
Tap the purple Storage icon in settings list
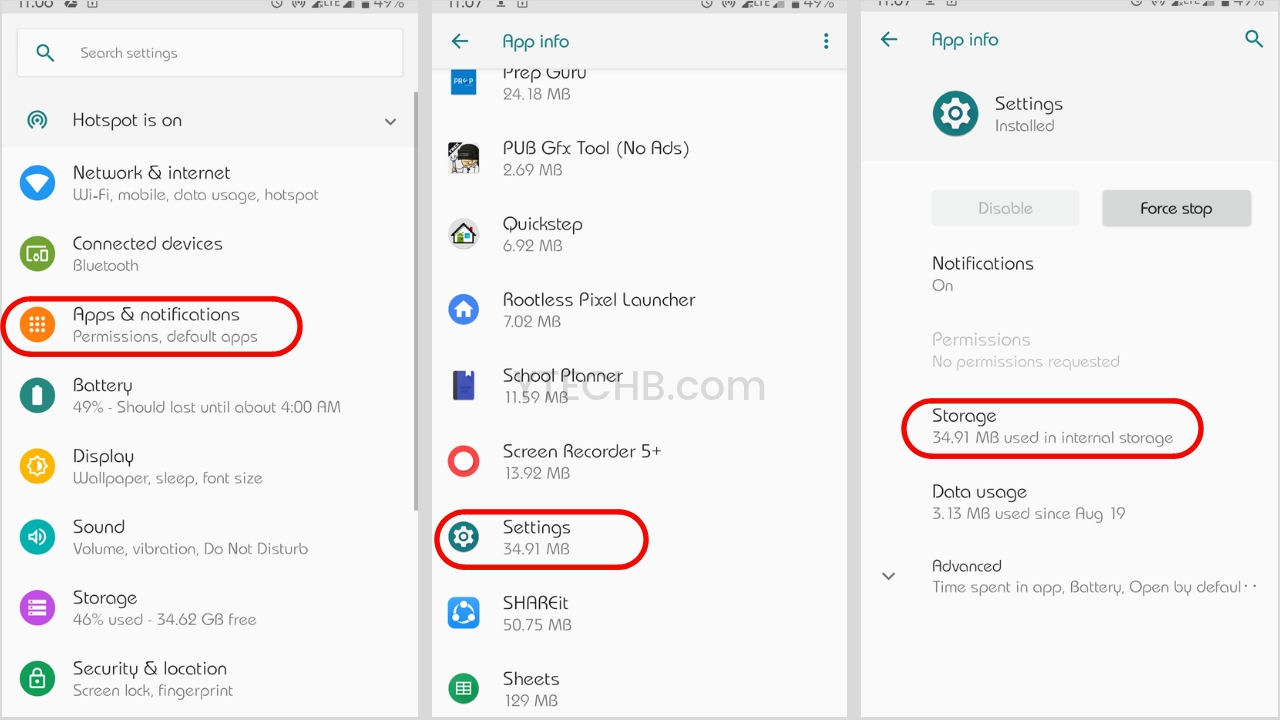[38, 608]
